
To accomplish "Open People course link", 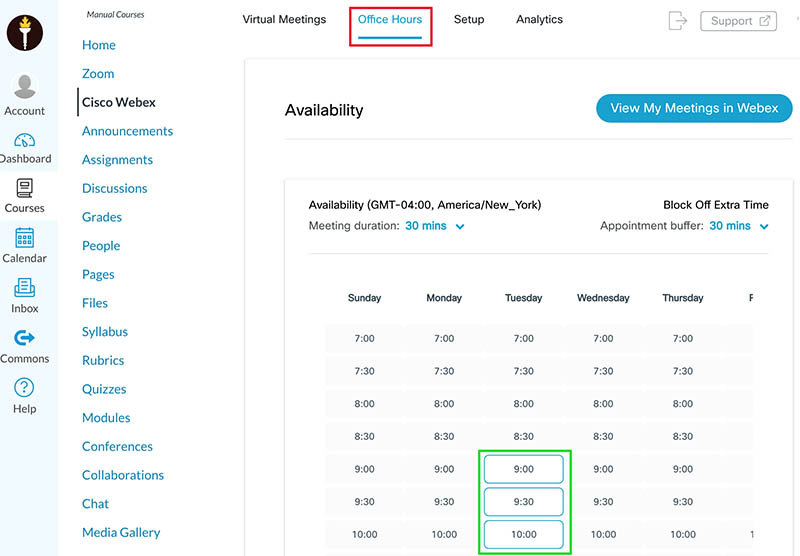I will [101, 245].
